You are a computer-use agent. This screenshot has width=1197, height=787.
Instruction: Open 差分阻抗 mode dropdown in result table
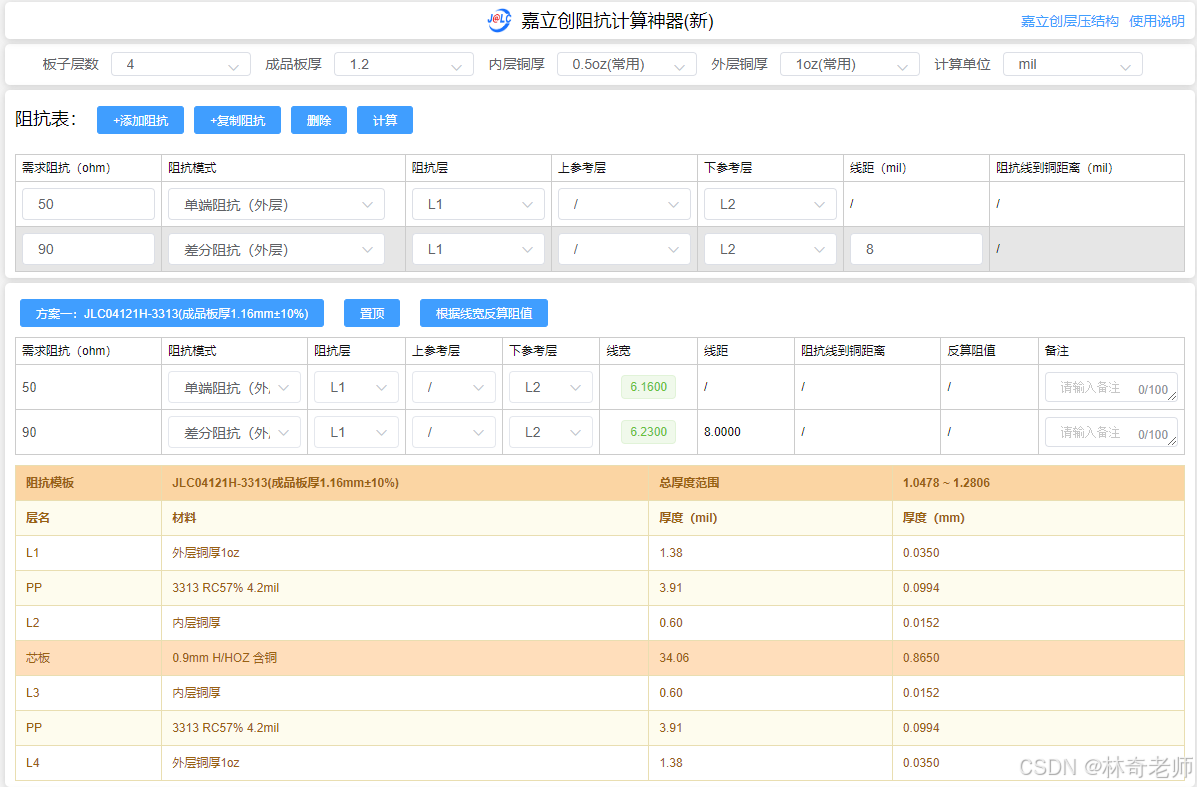234,432
